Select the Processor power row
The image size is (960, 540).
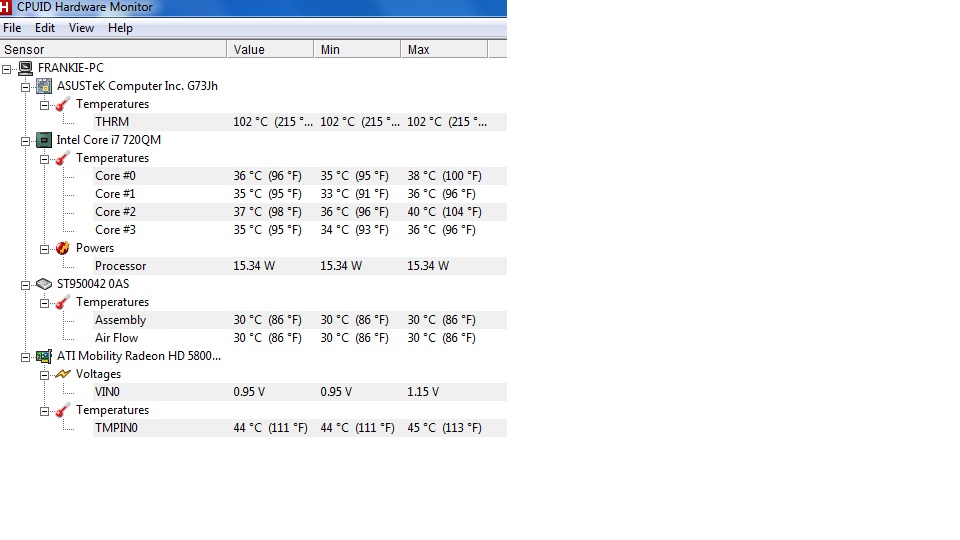(300, 266)
